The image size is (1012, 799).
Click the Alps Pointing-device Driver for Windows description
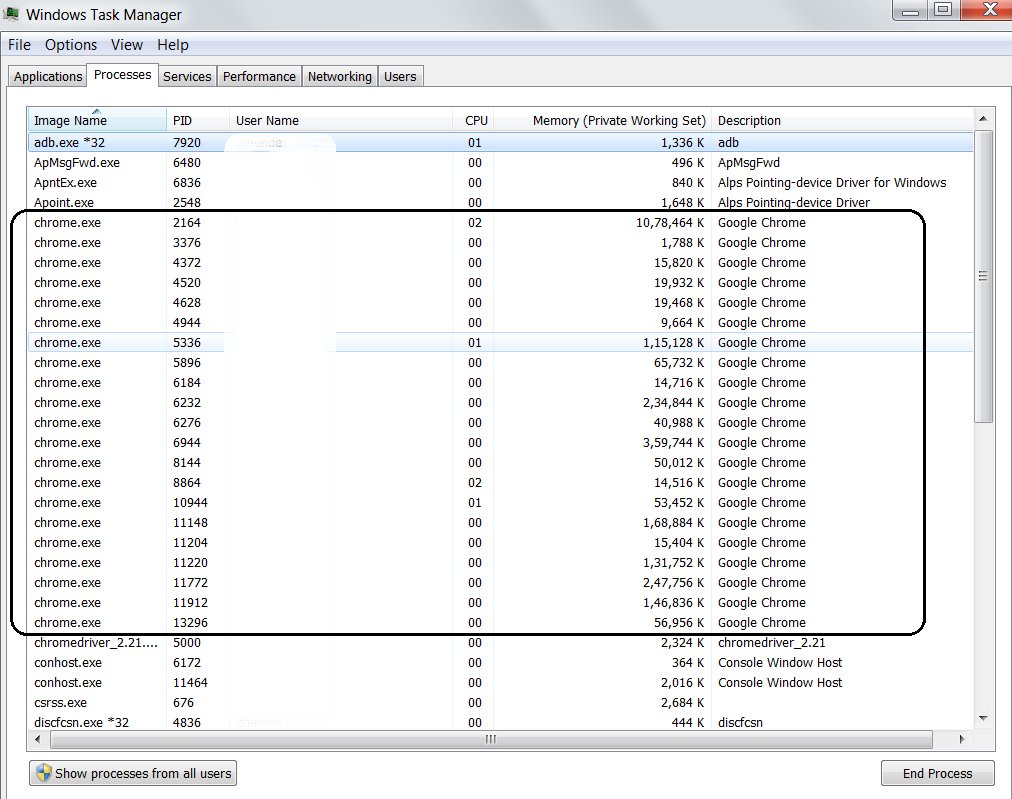(x=832, y=183)
